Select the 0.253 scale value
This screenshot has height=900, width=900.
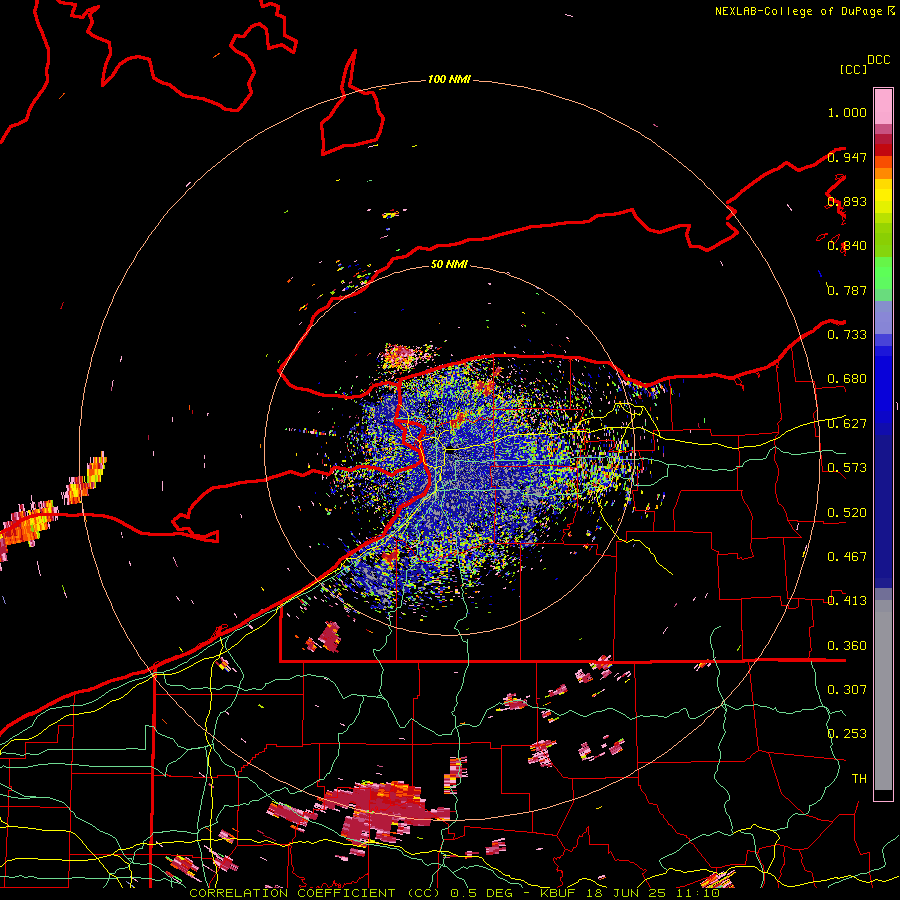tap(847, 734)
